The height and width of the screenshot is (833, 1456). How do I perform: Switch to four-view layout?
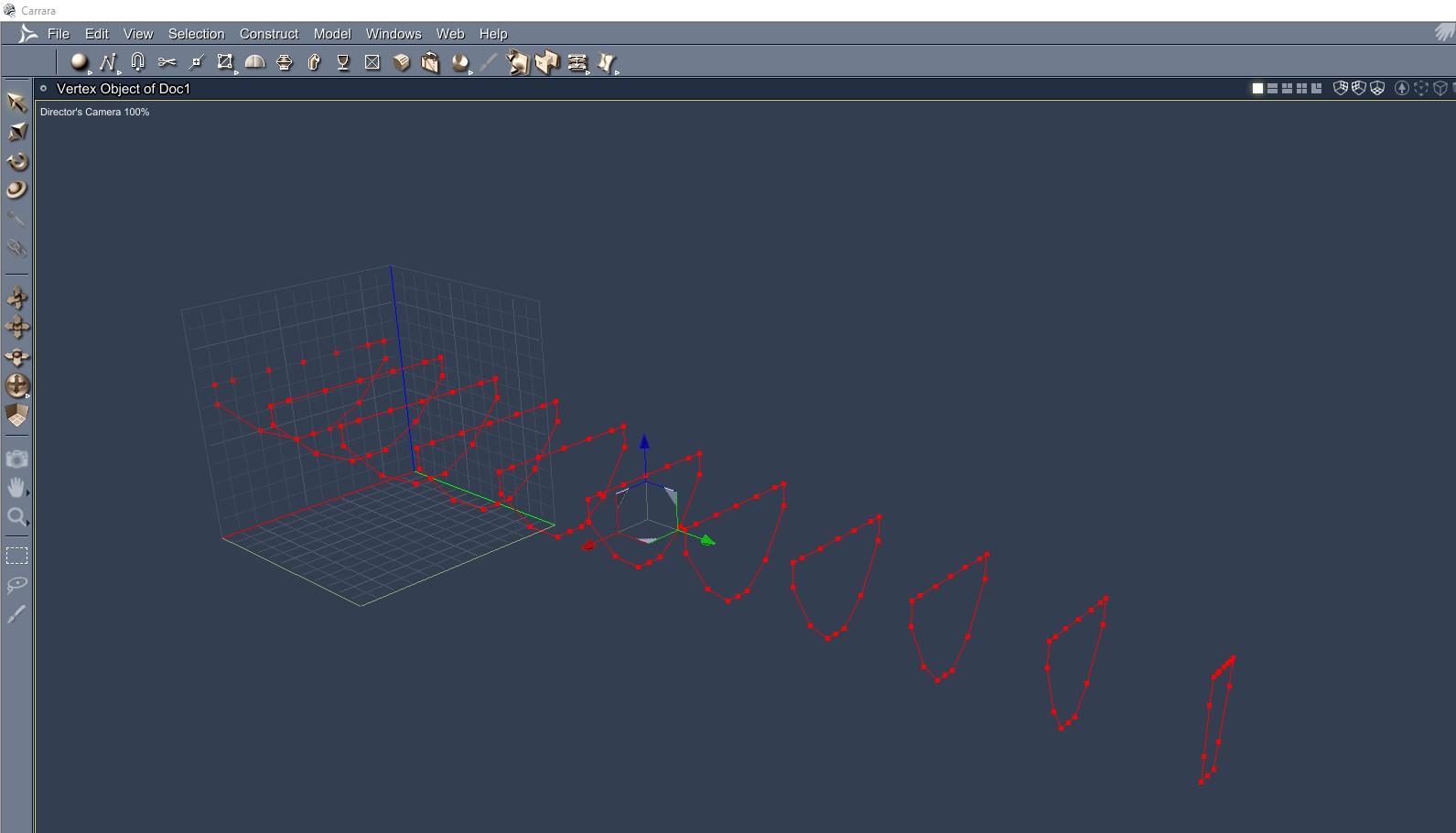pos(1301,89)
